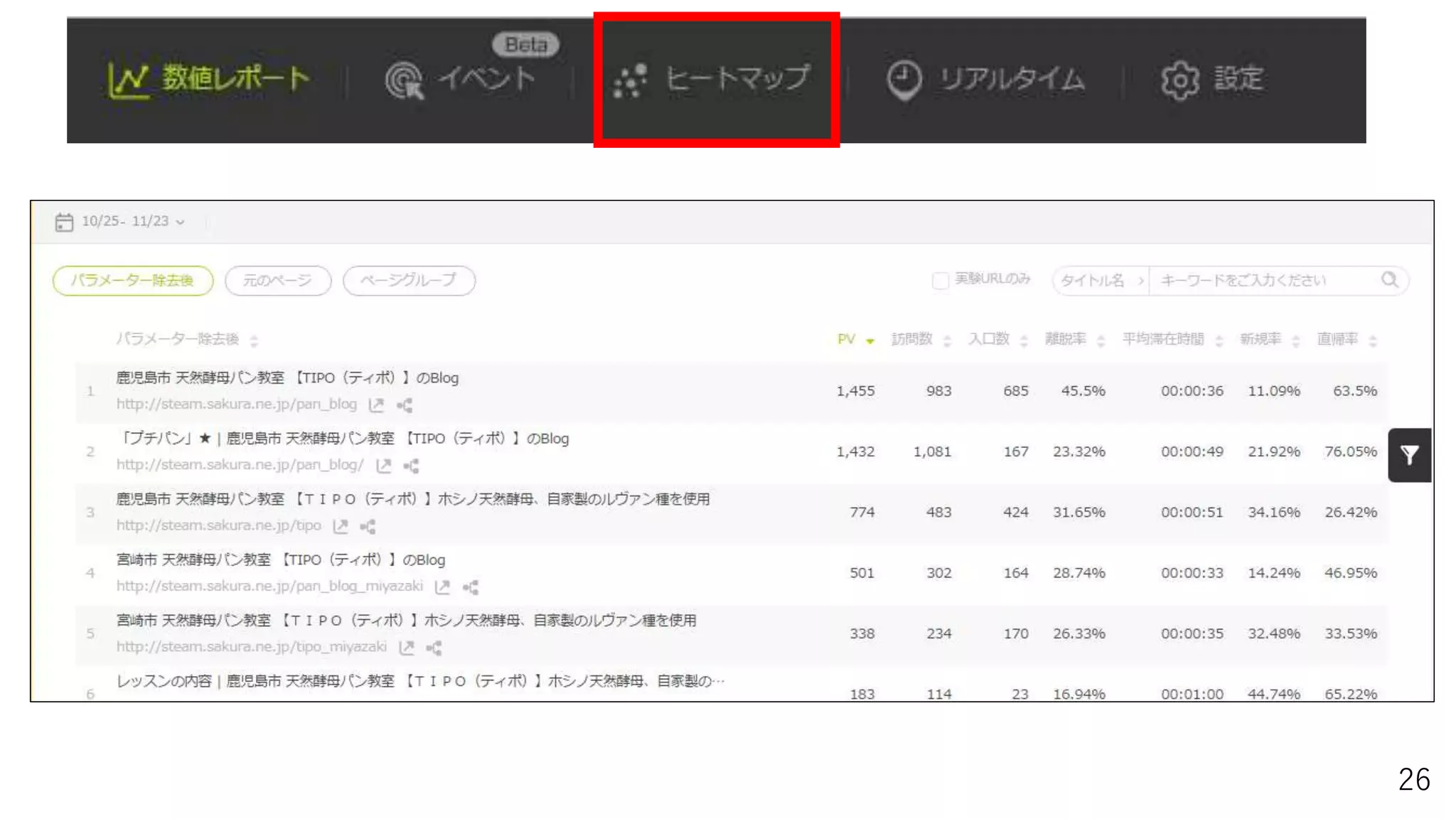Screen dimensions: 1456x819
Task: Open the black filter funnel button
Action: coord(1409,455)
